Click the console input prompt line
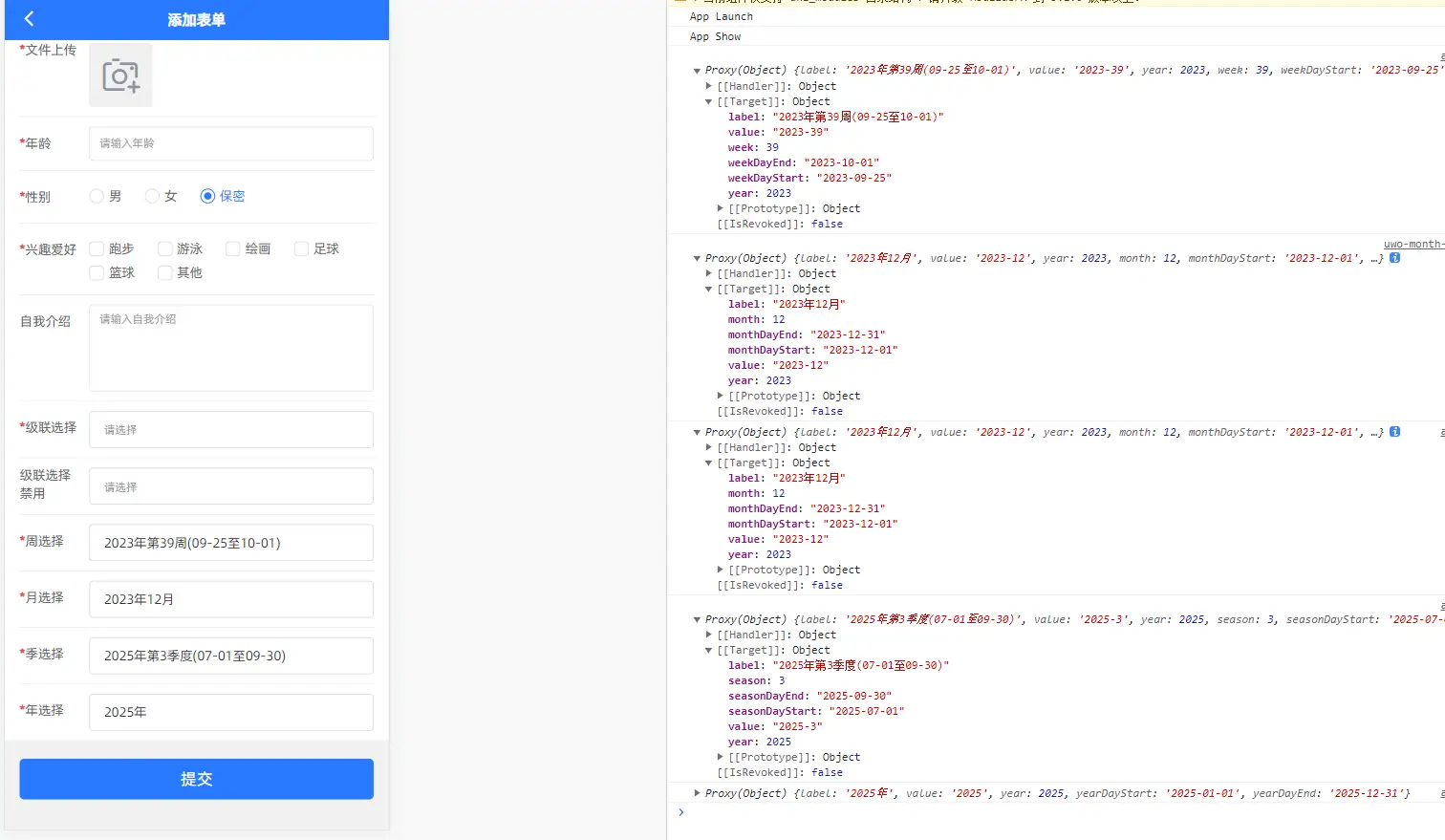 pos(1056,812)
